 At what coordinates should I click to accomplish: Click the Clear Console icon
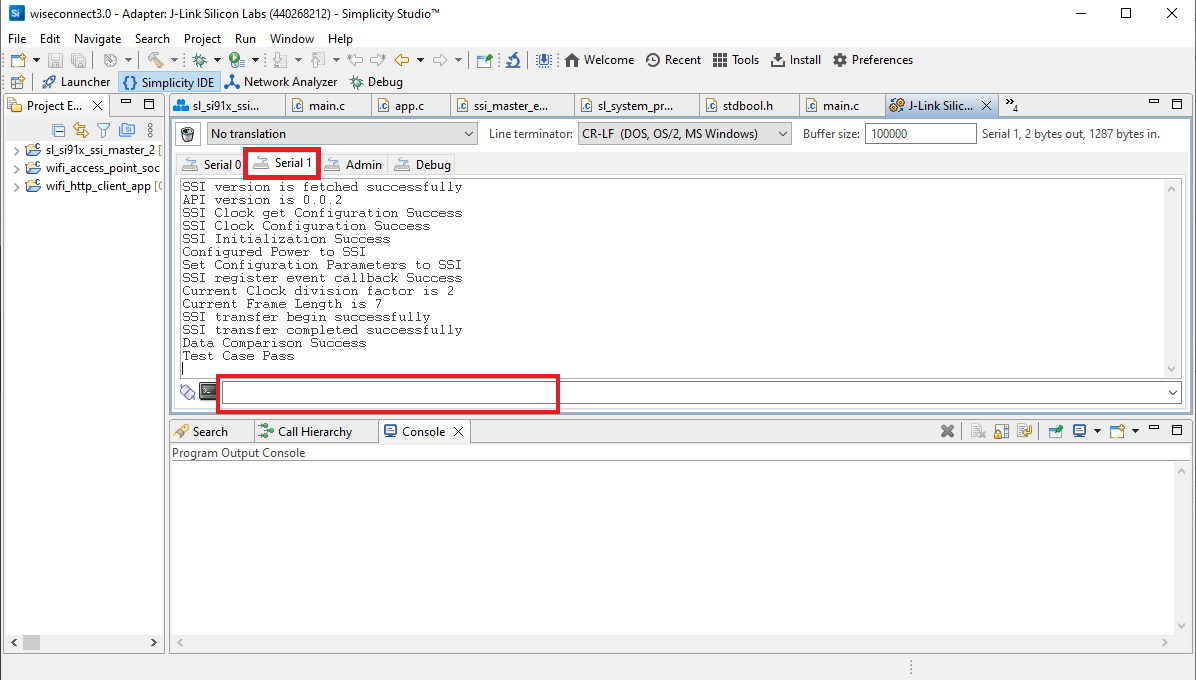(978, 430)
